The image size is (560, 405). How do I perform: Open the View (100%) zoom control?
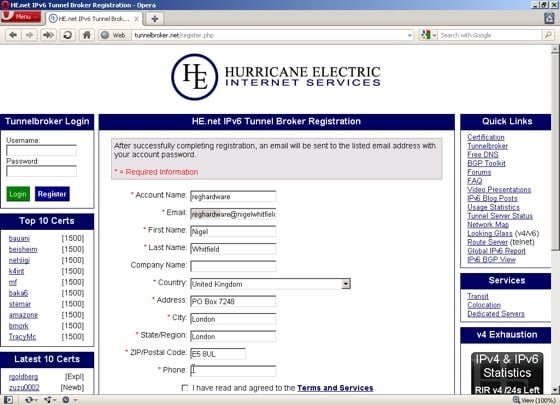pos(534,400)
